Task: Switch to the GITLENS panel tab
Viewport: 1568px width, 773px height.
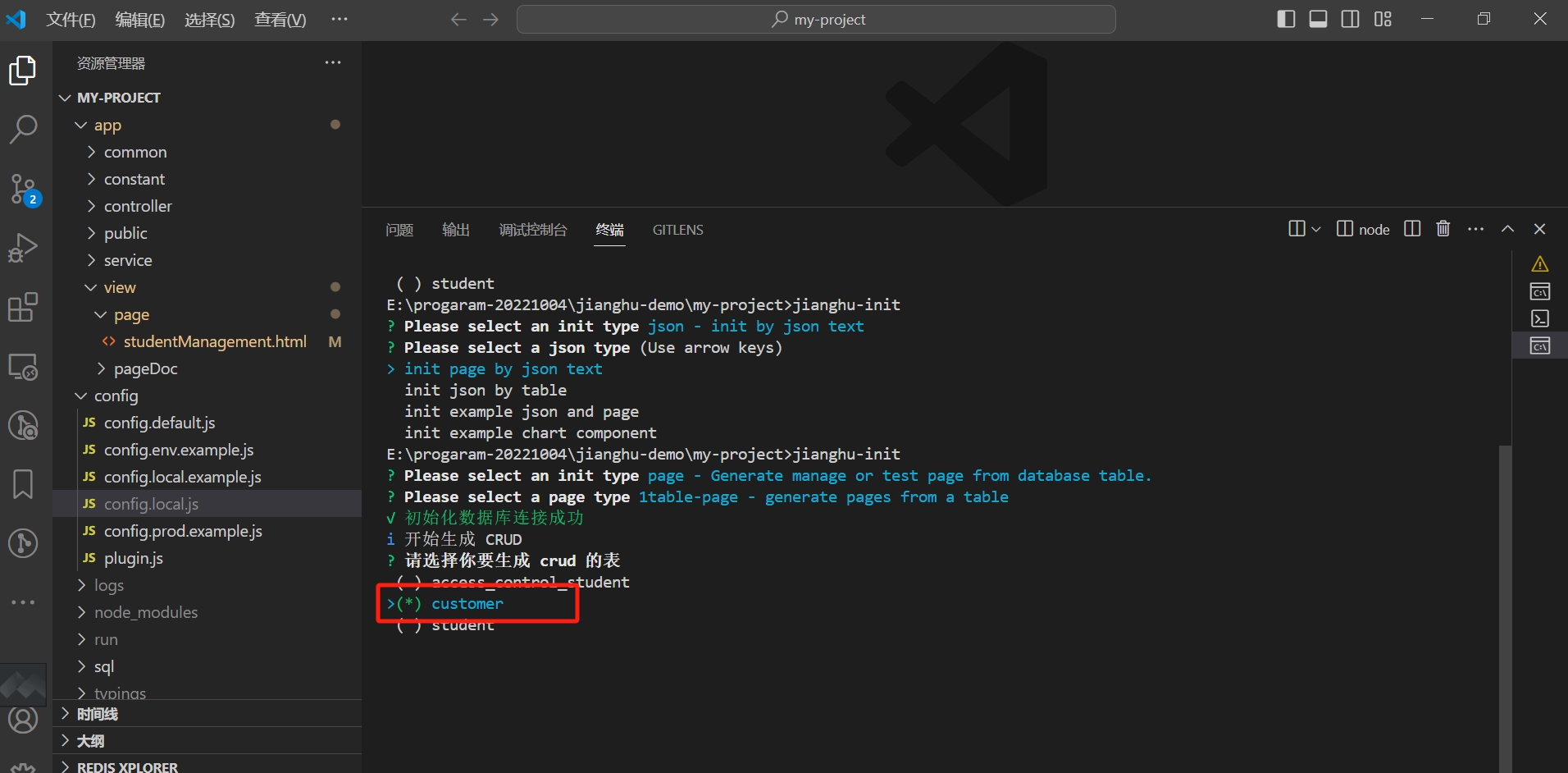Action: 678,231
